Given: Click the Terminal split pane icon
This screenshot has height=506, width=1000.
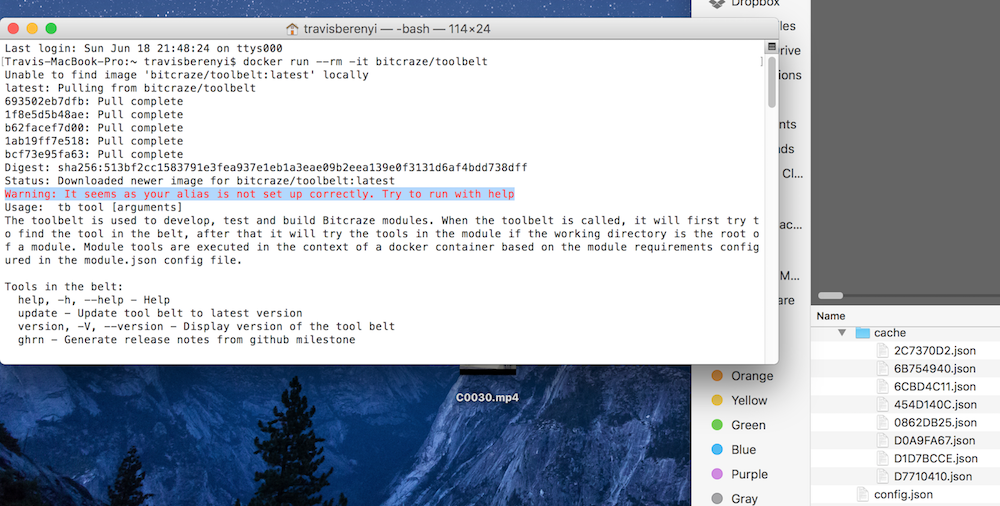Looking at the screenshot, I should tap(771, 46).
